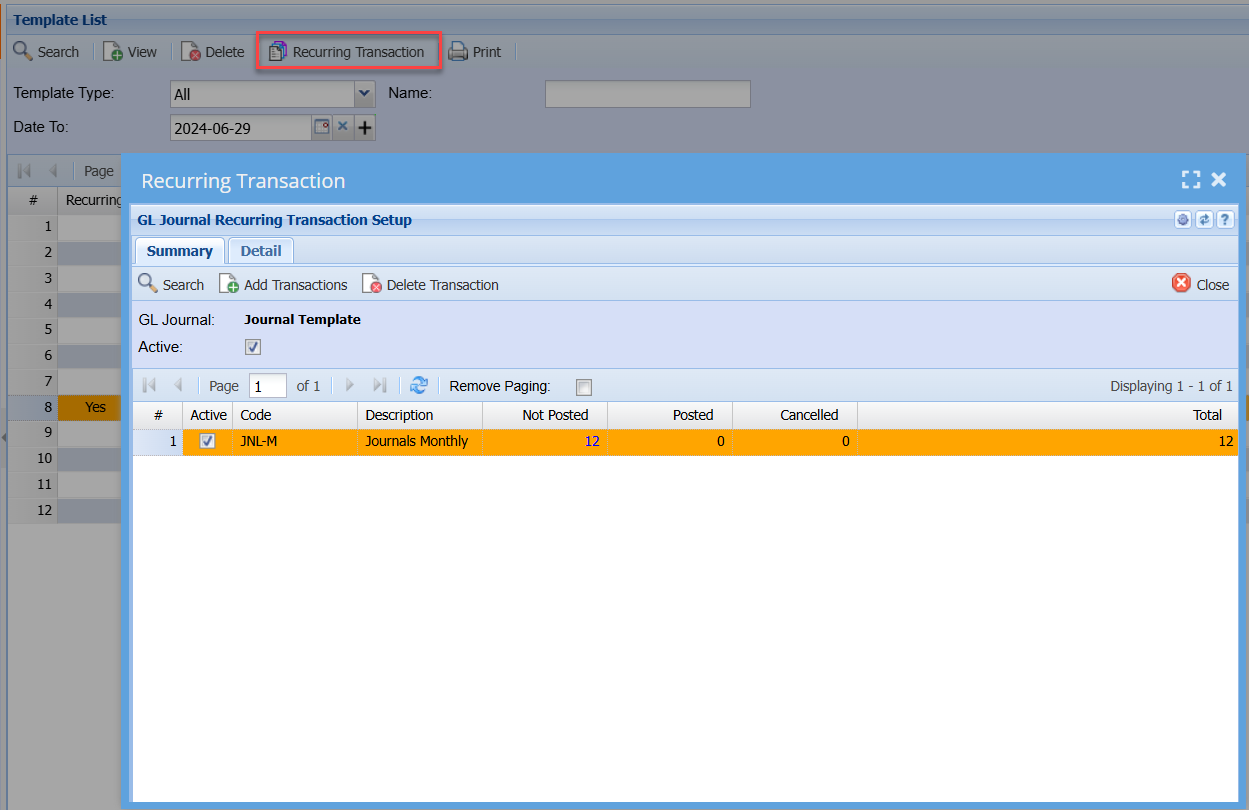The width and height of the screenshot is (1249, 810).
Task: Click the Search icon in Recurring Transaction dialog
Action: coord(148,284)
